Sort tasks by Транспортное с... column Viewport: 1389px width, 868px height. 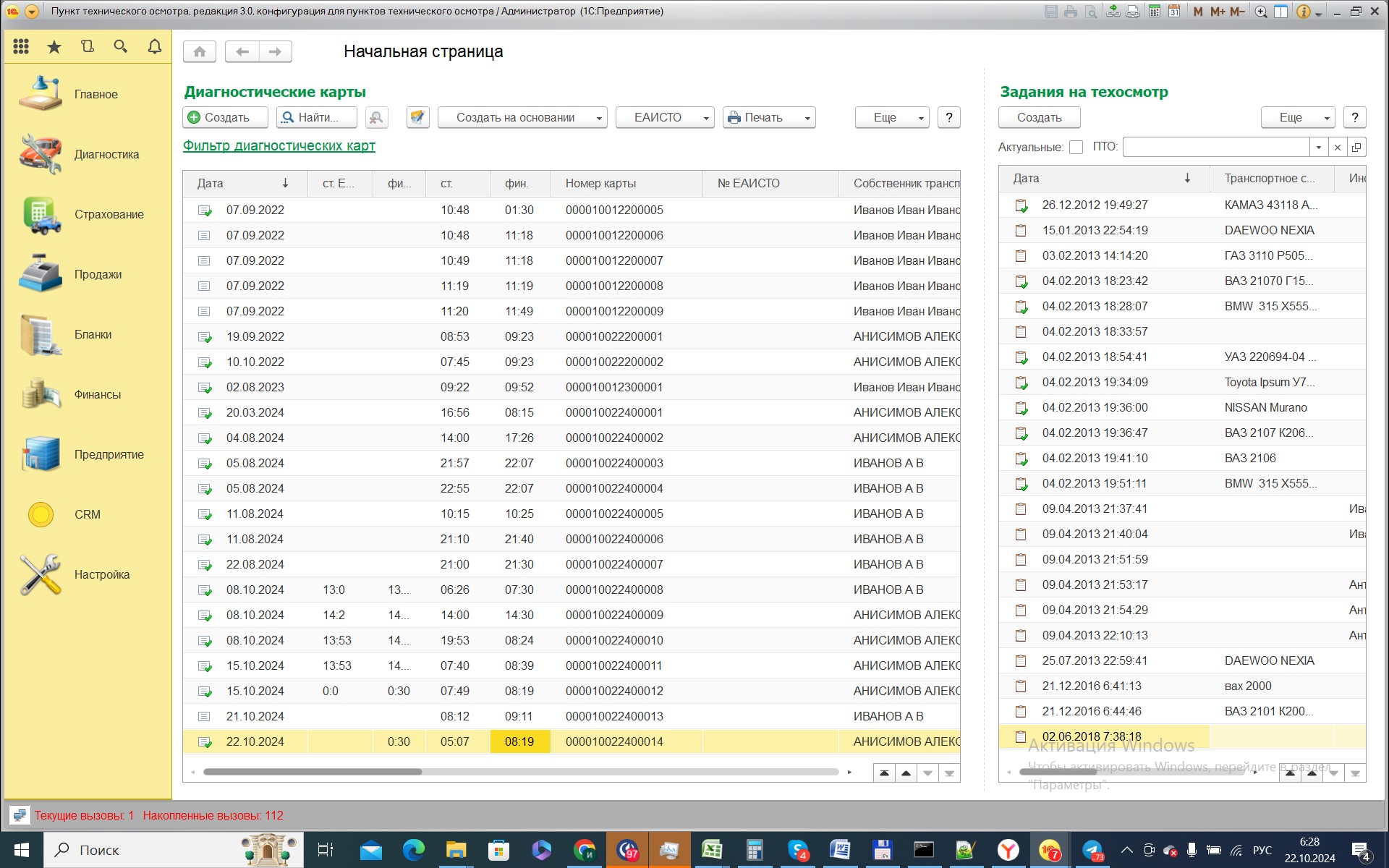click(1271, 178)
